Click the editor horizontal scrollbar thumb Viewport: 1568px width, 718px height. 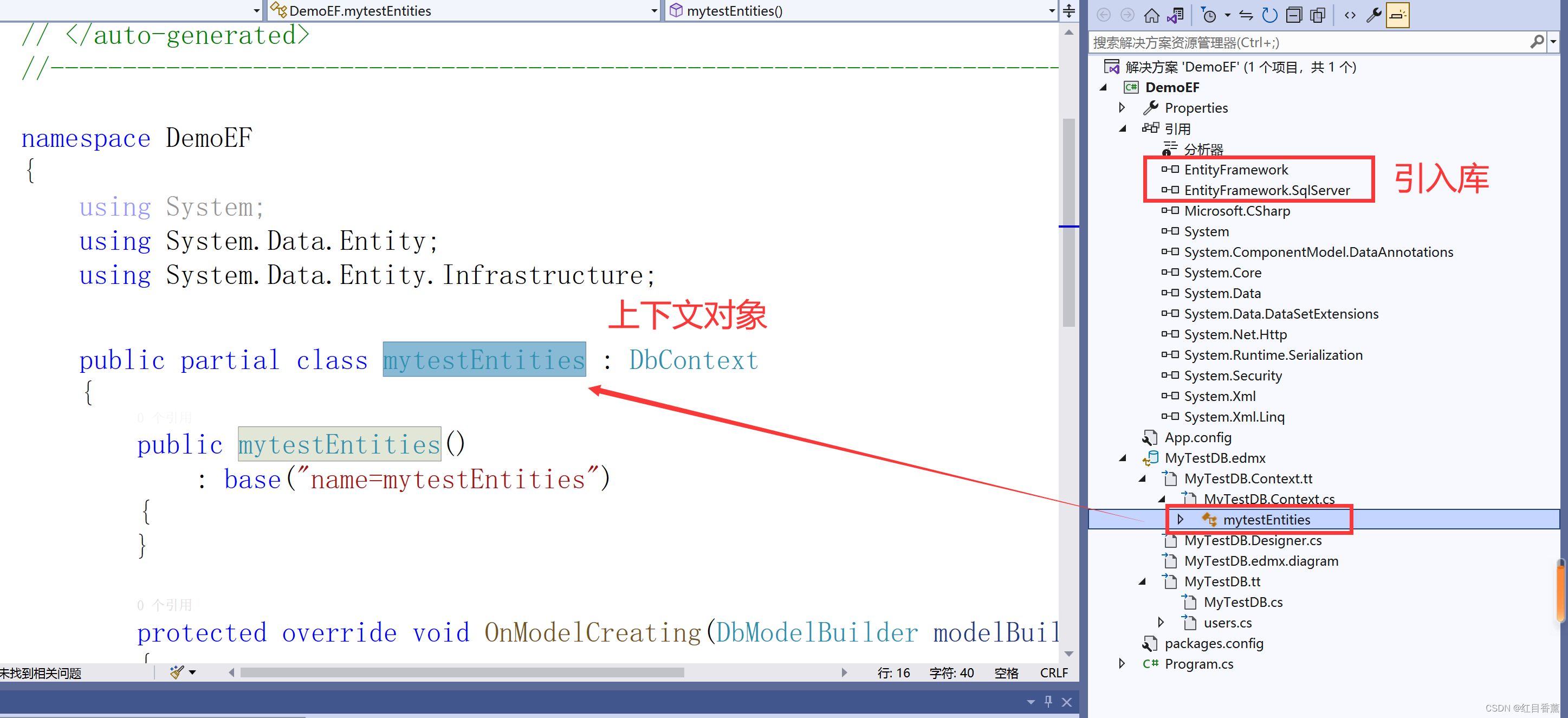(x=463, y=672)
